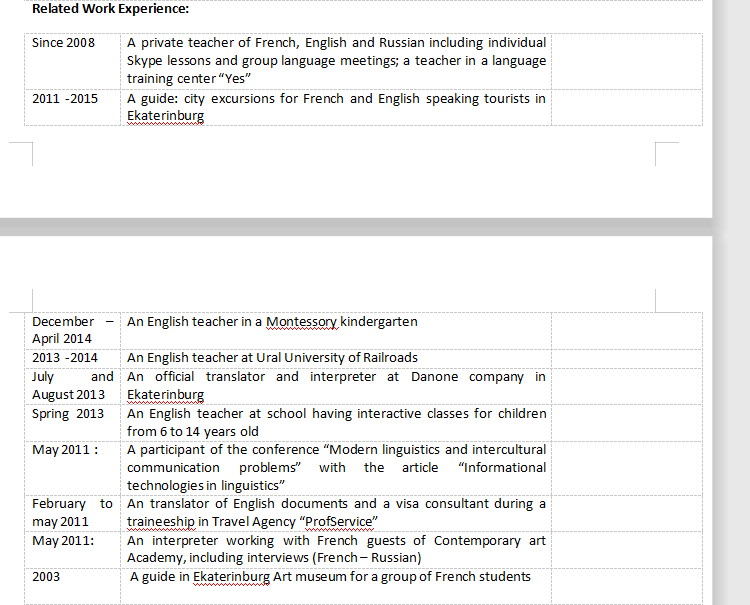Click the "Spring 2013" date cell
Screen dimensions: 750x605
point(68,414)
